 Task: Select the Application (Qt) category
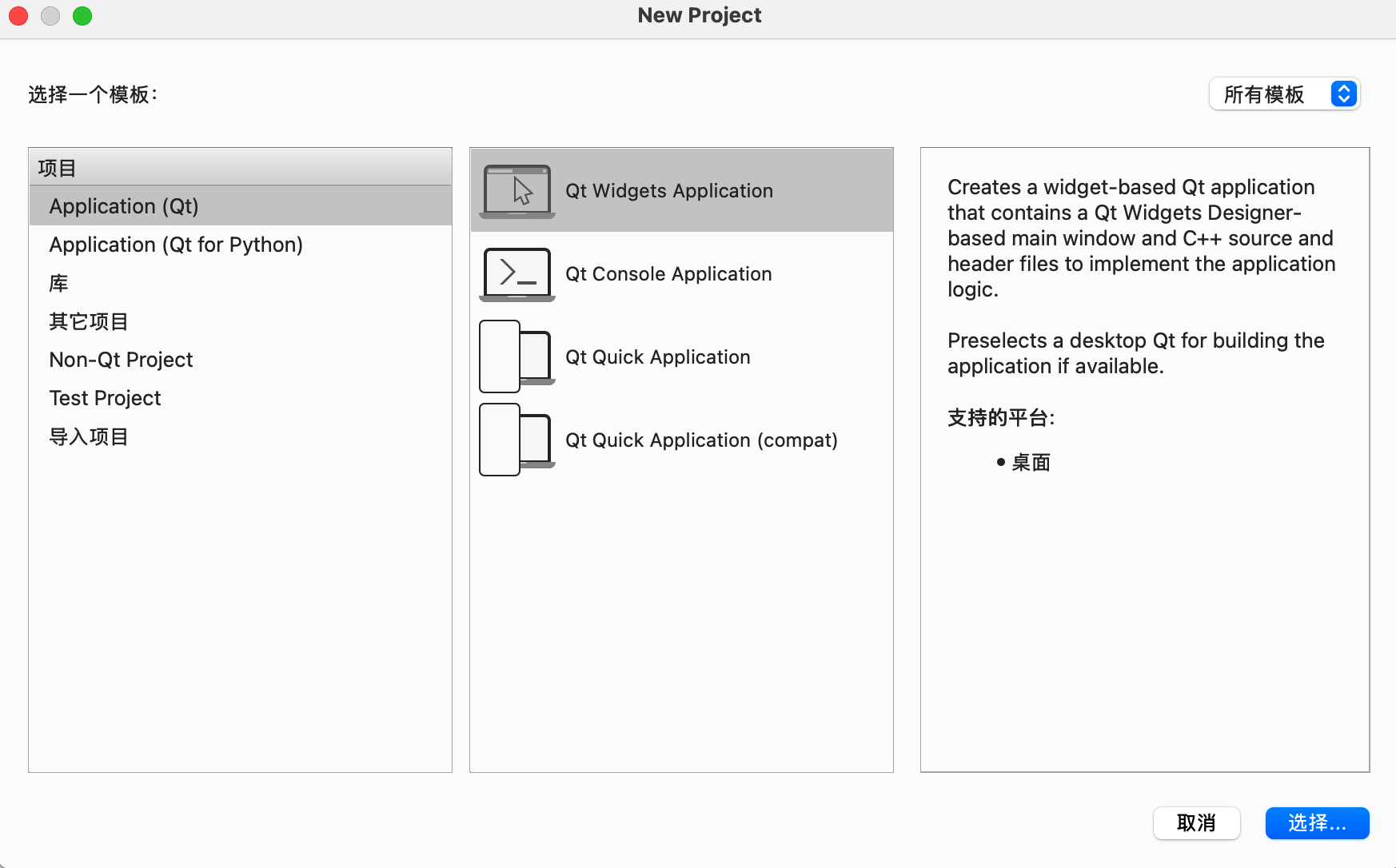point(240,206)
